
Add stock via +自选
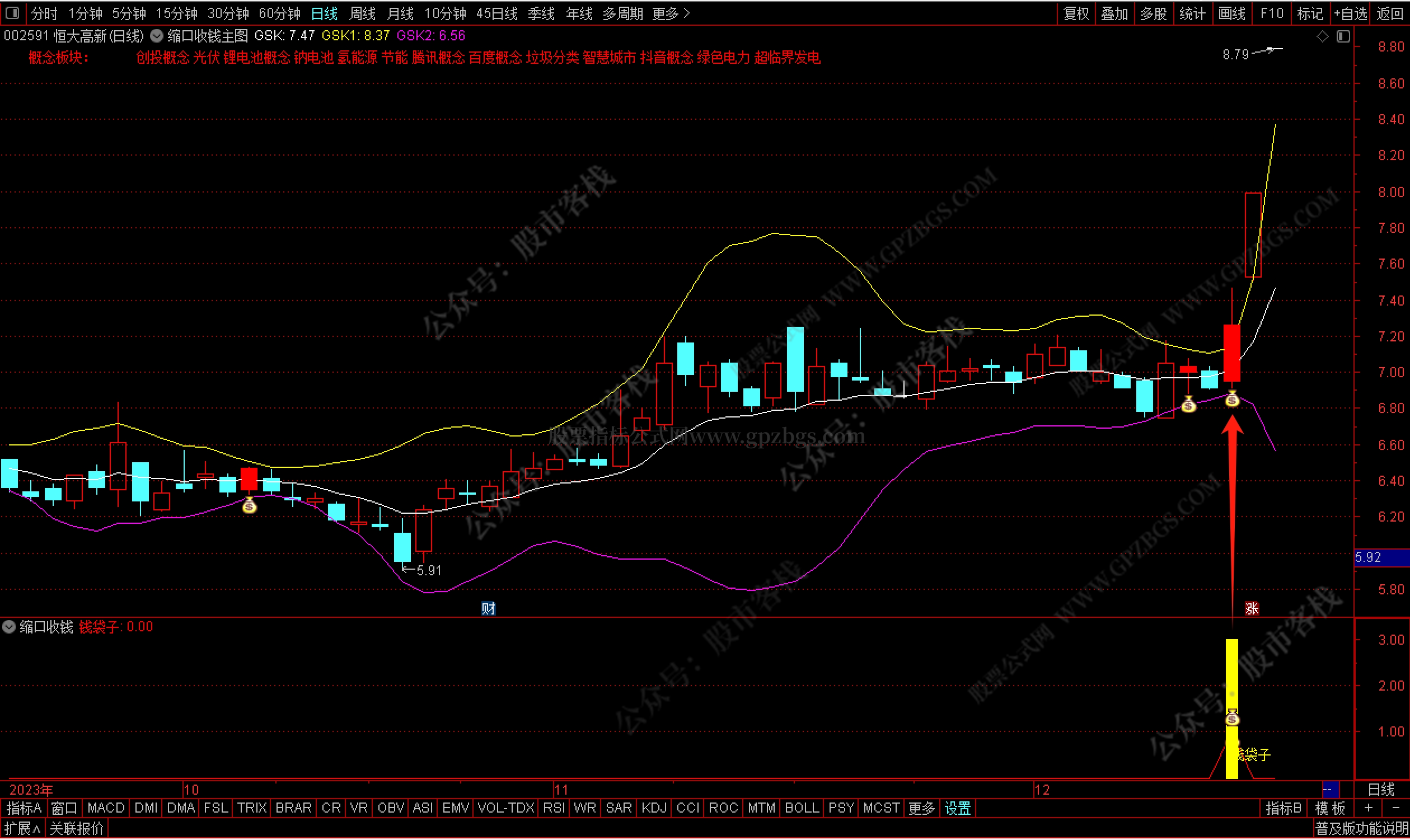pyautogui.click(x=1351, y=13)
